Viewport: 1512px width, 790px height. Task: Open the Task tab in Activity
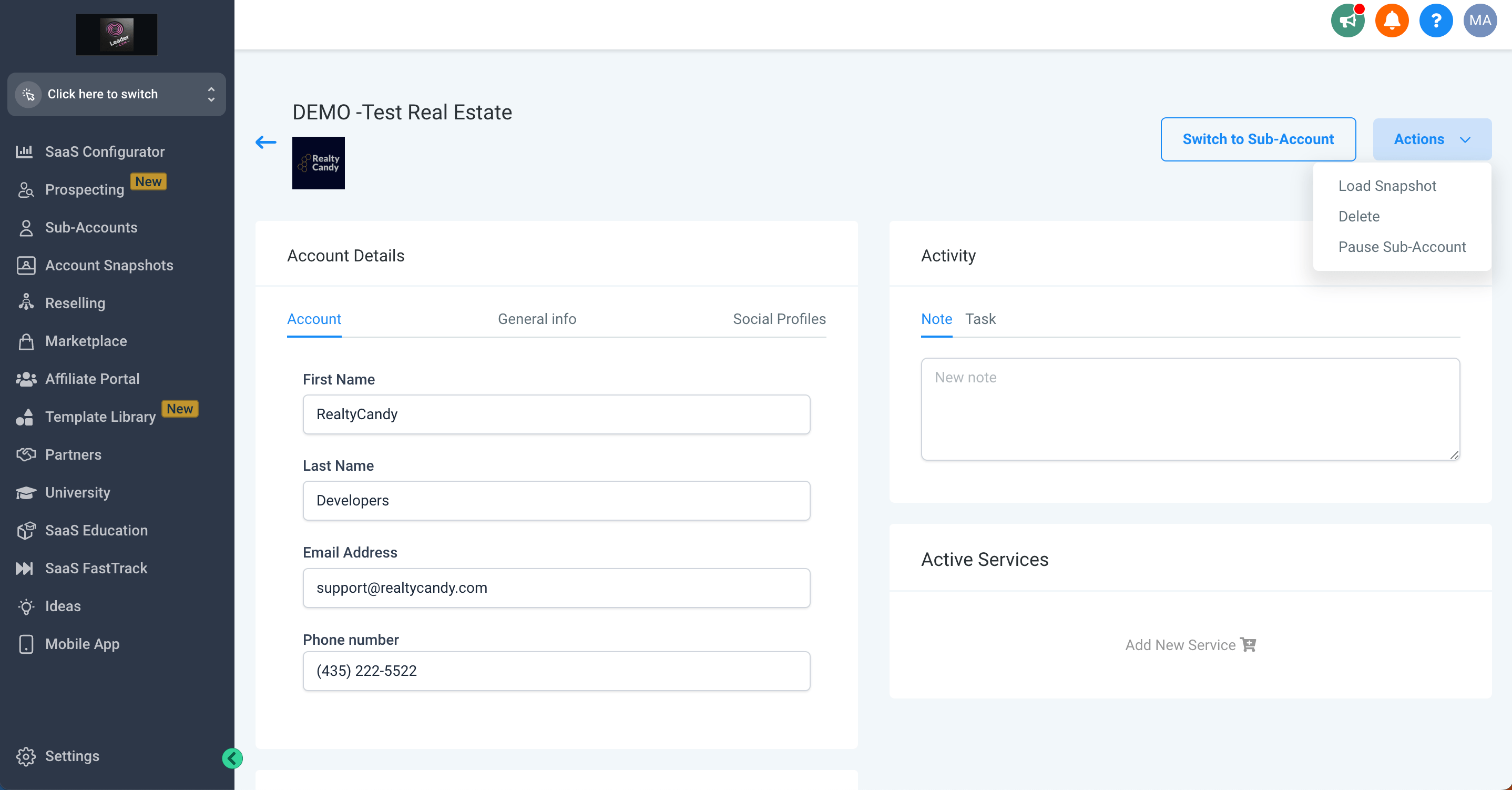[980, 319]
